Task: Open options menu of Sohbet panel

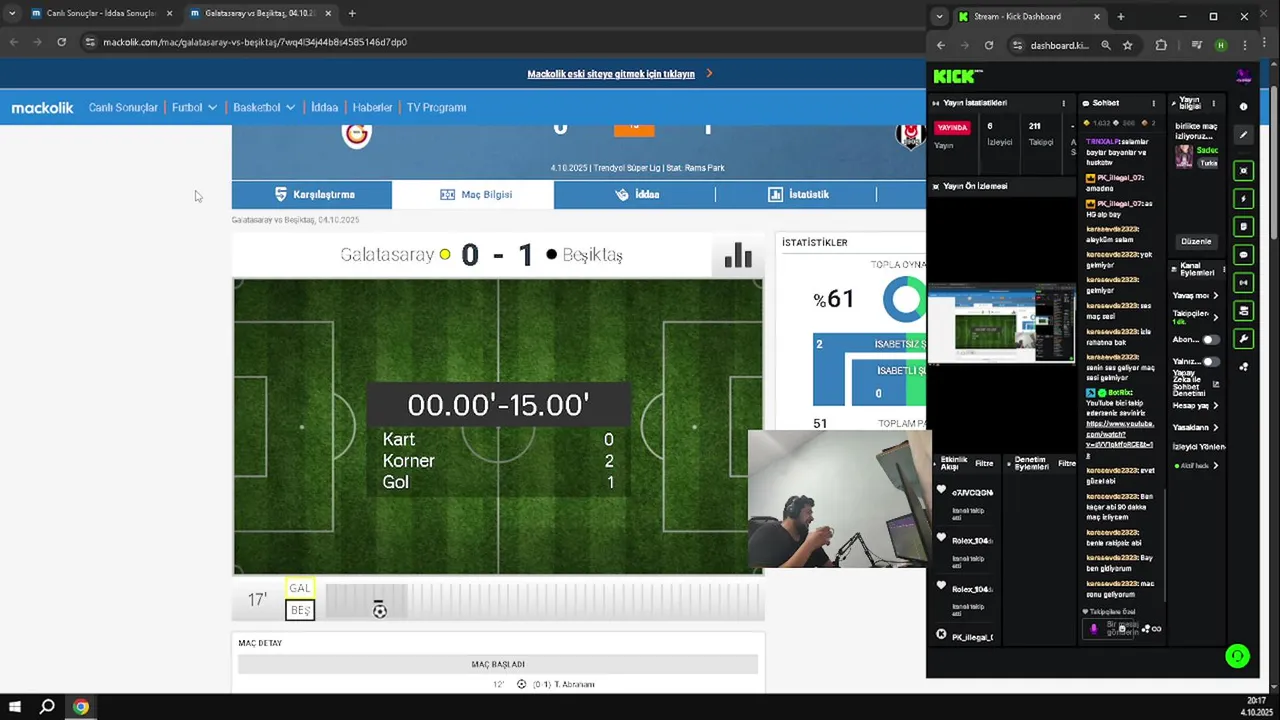Action: coord(1153,103)
